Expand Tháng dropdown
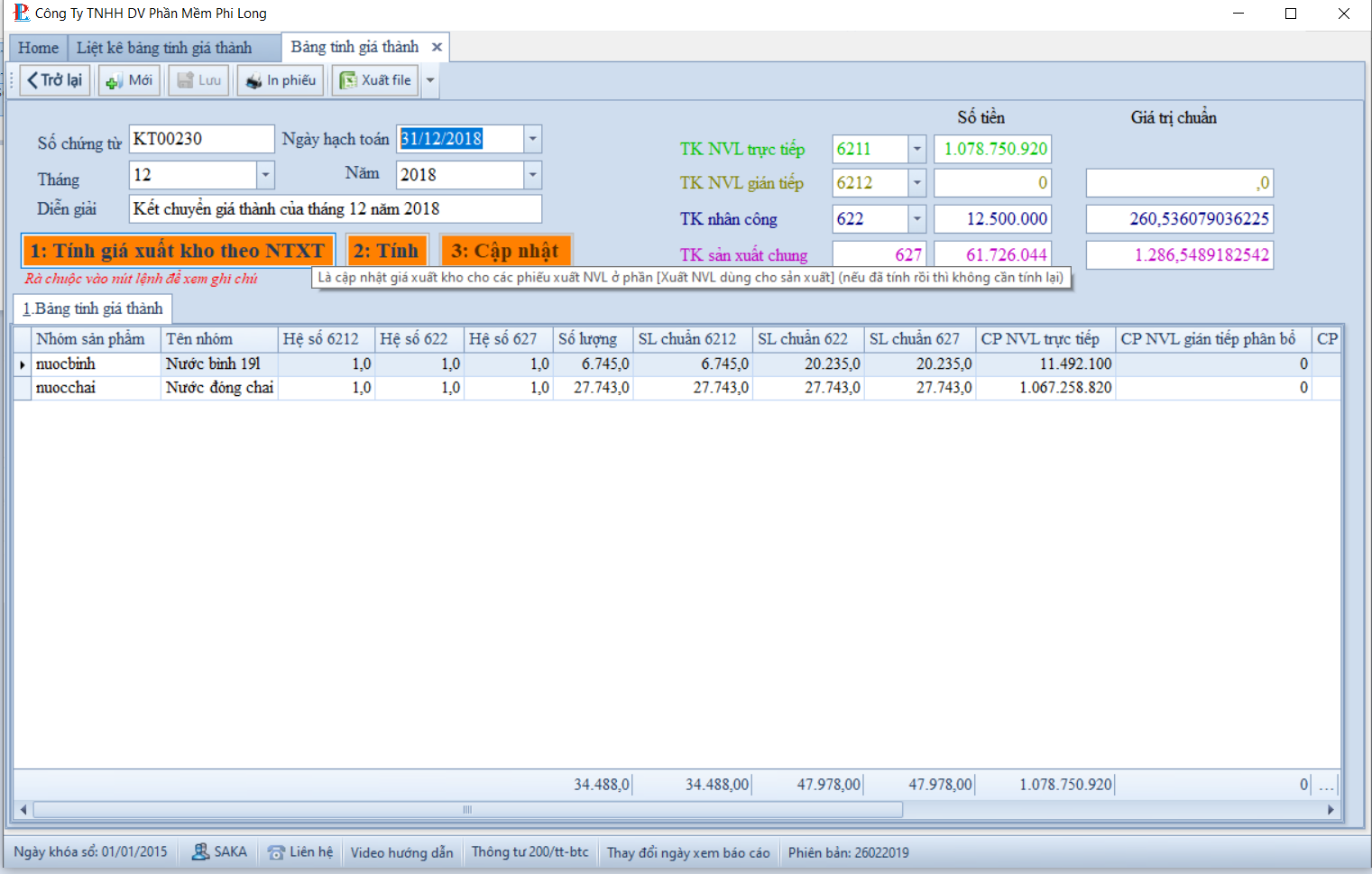 [265, 175]
